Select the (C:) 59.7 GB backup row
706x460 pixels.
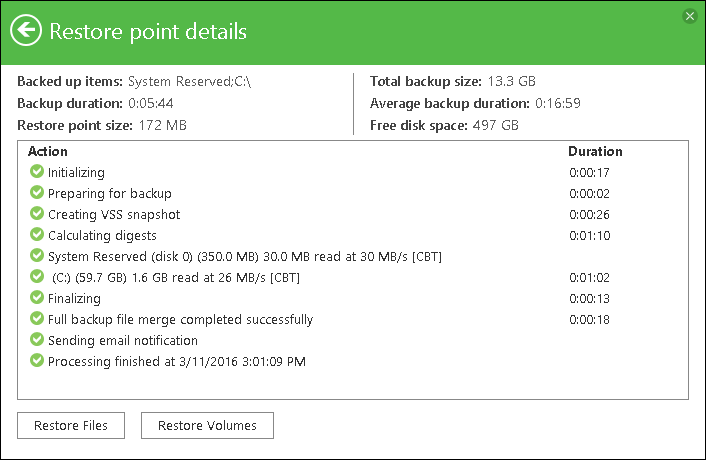(175, 277)
